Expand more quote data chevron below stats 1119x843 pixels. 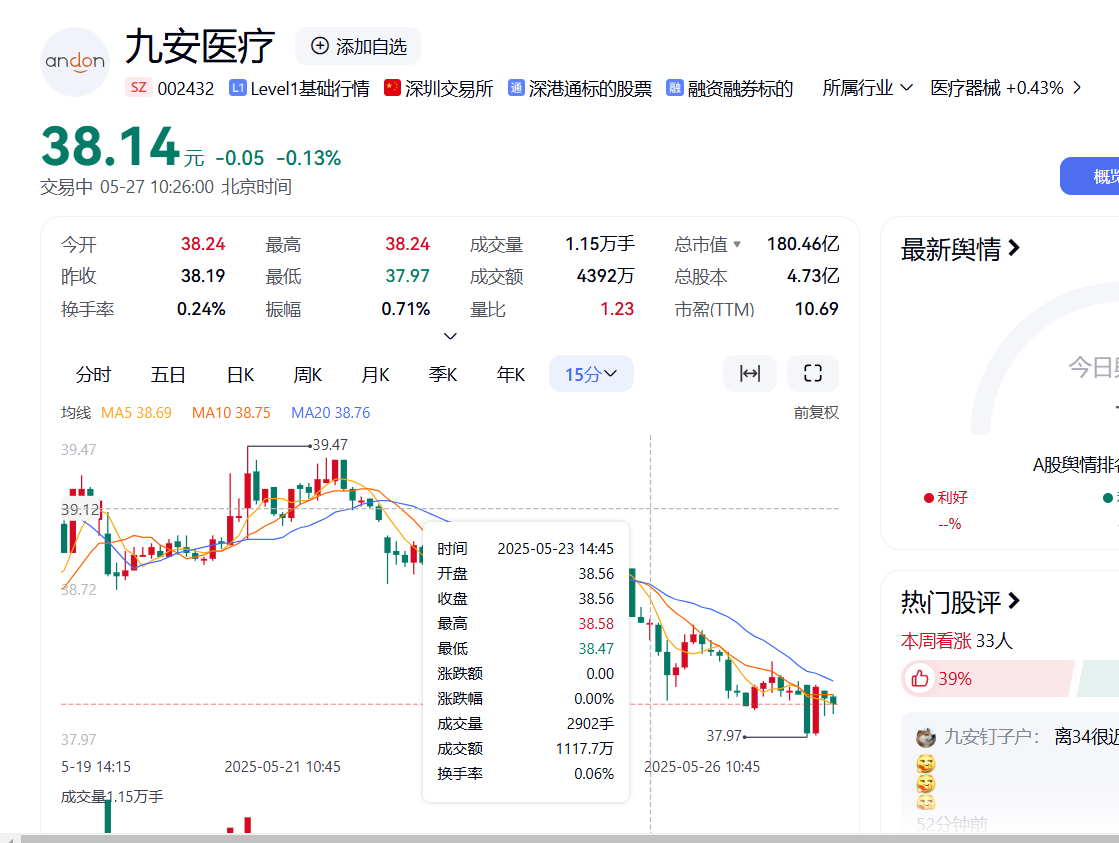pyautogui.click(x=450, y=335)
